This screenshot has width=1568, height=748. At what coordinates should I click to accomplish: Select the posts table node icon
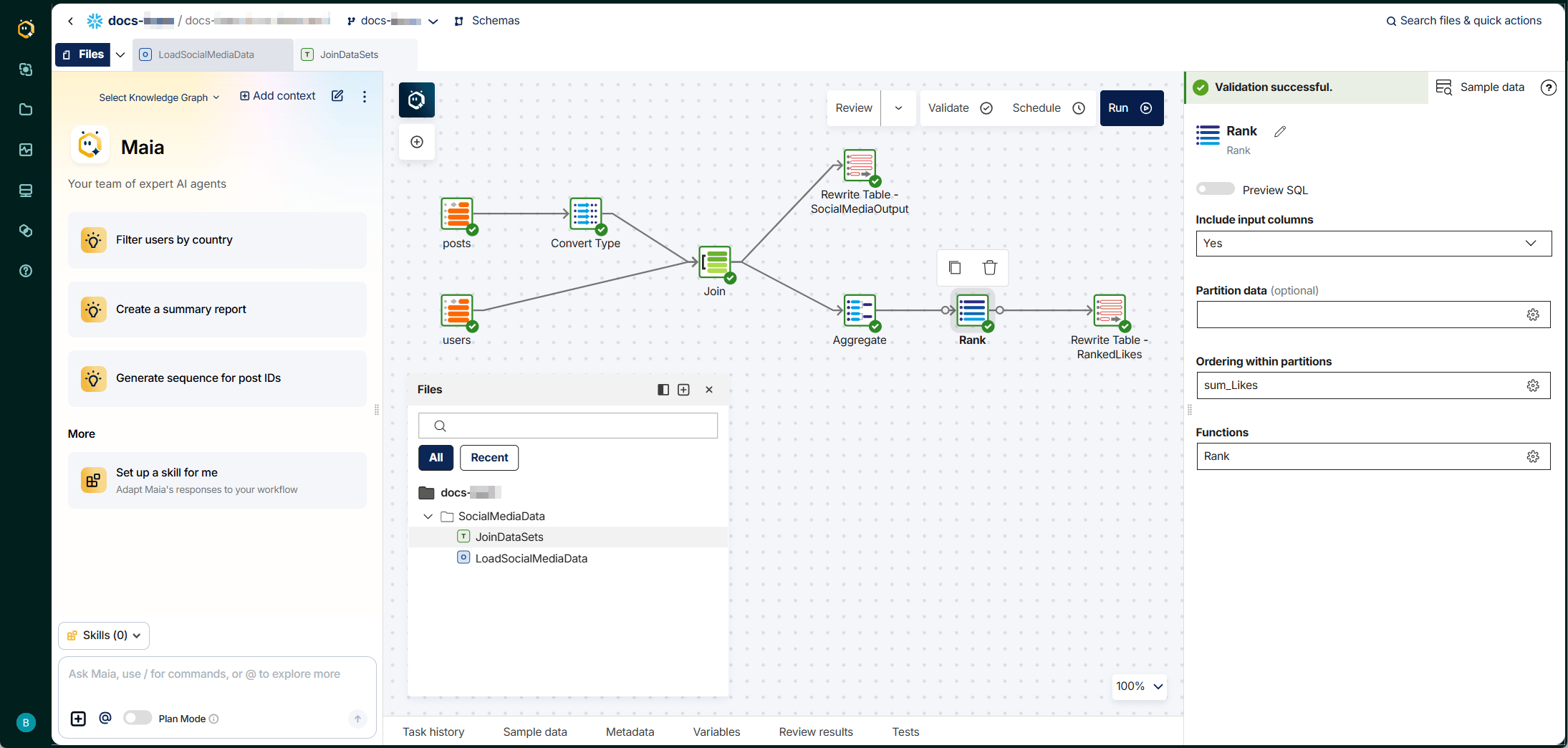(457, 214)
